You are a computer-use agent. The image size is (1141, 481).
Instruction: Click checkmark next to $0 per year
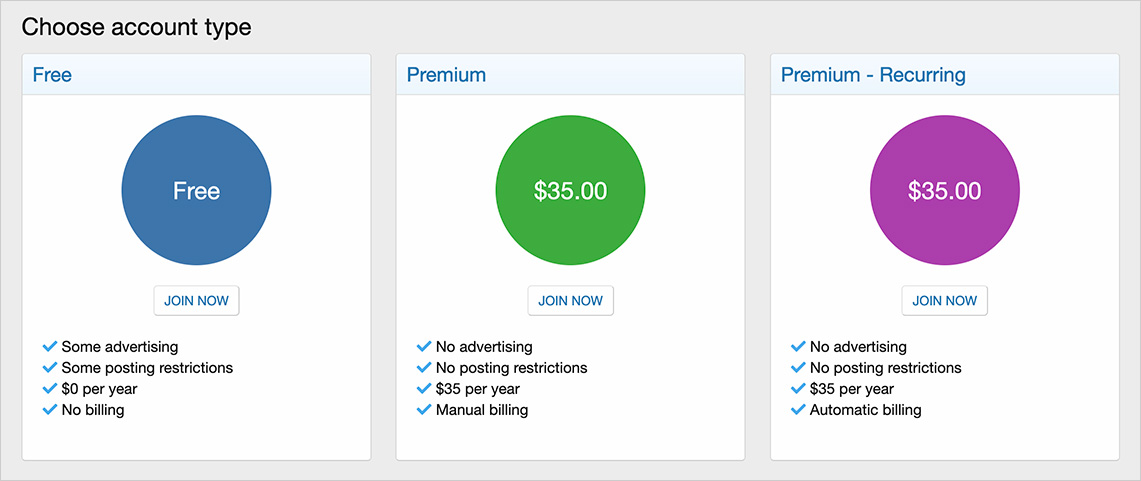tap(50, 388)
